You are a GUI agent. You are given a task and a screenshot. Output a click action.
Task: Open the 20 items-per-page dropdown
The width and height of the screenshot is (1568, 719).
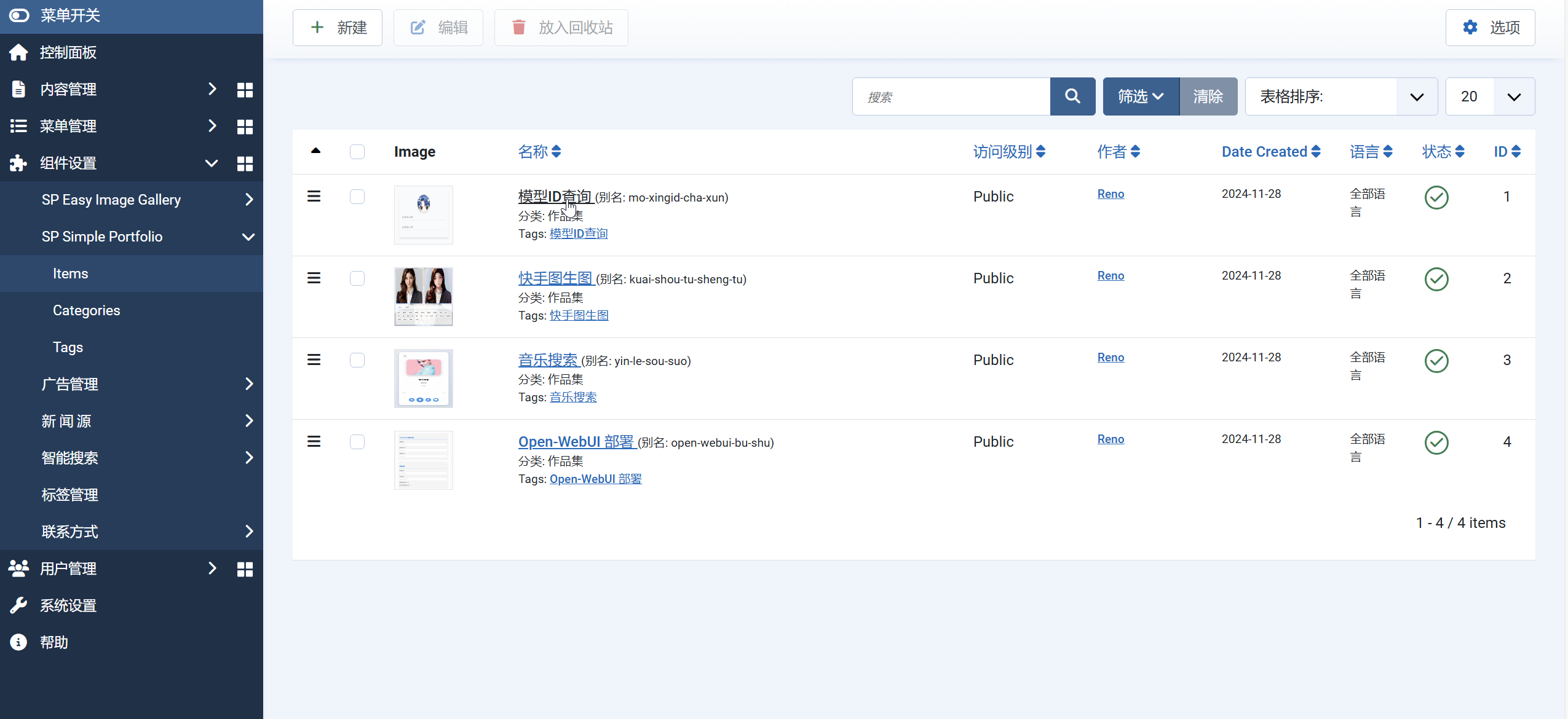click(x=1489, y=96)
